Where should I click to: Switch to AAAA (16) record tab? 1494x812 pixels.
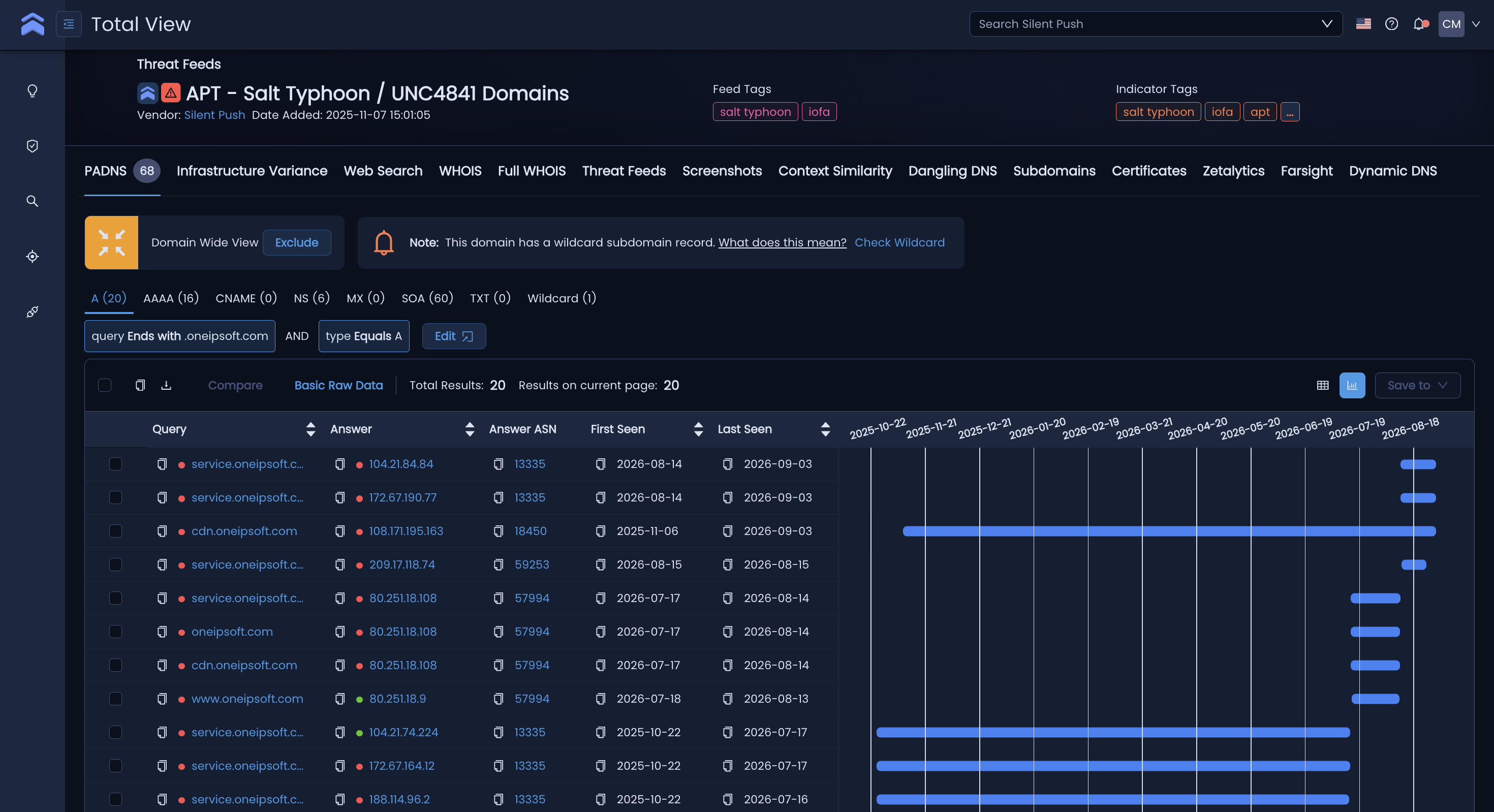pos(171,298)
